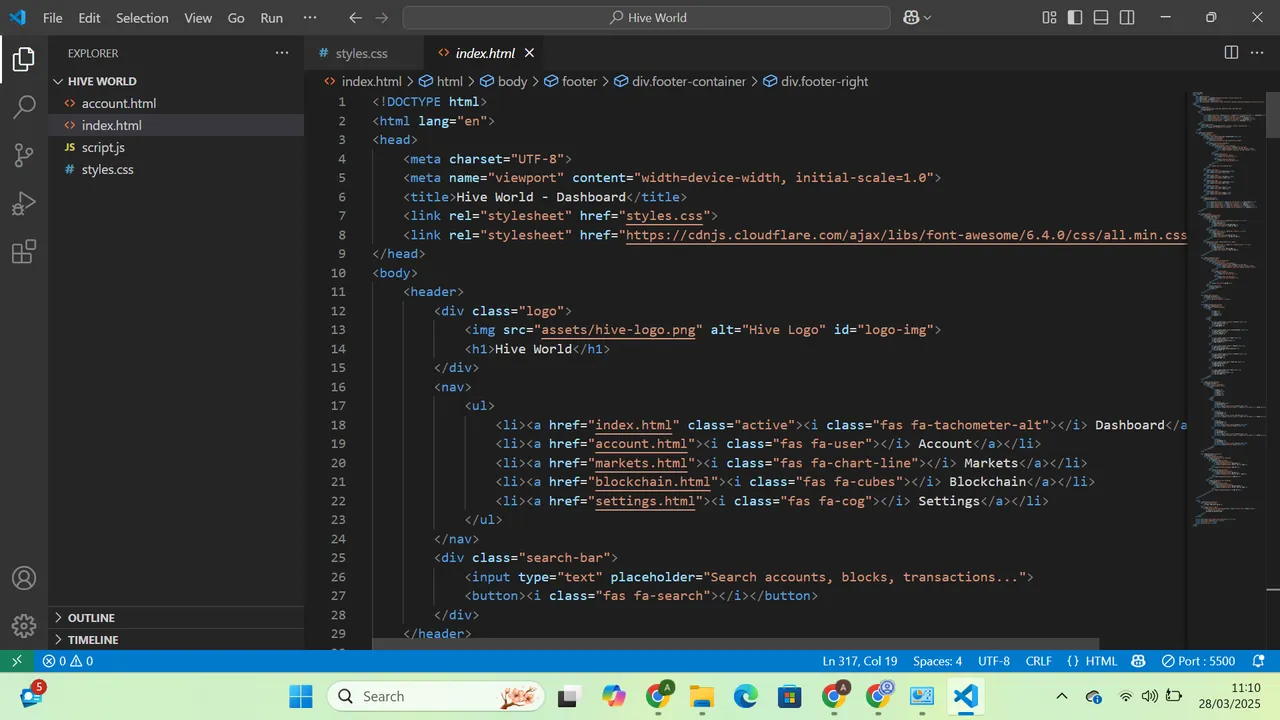Click the footer breadcrumb item
The width and height of the screenshot is (1280, 720).
570,81
